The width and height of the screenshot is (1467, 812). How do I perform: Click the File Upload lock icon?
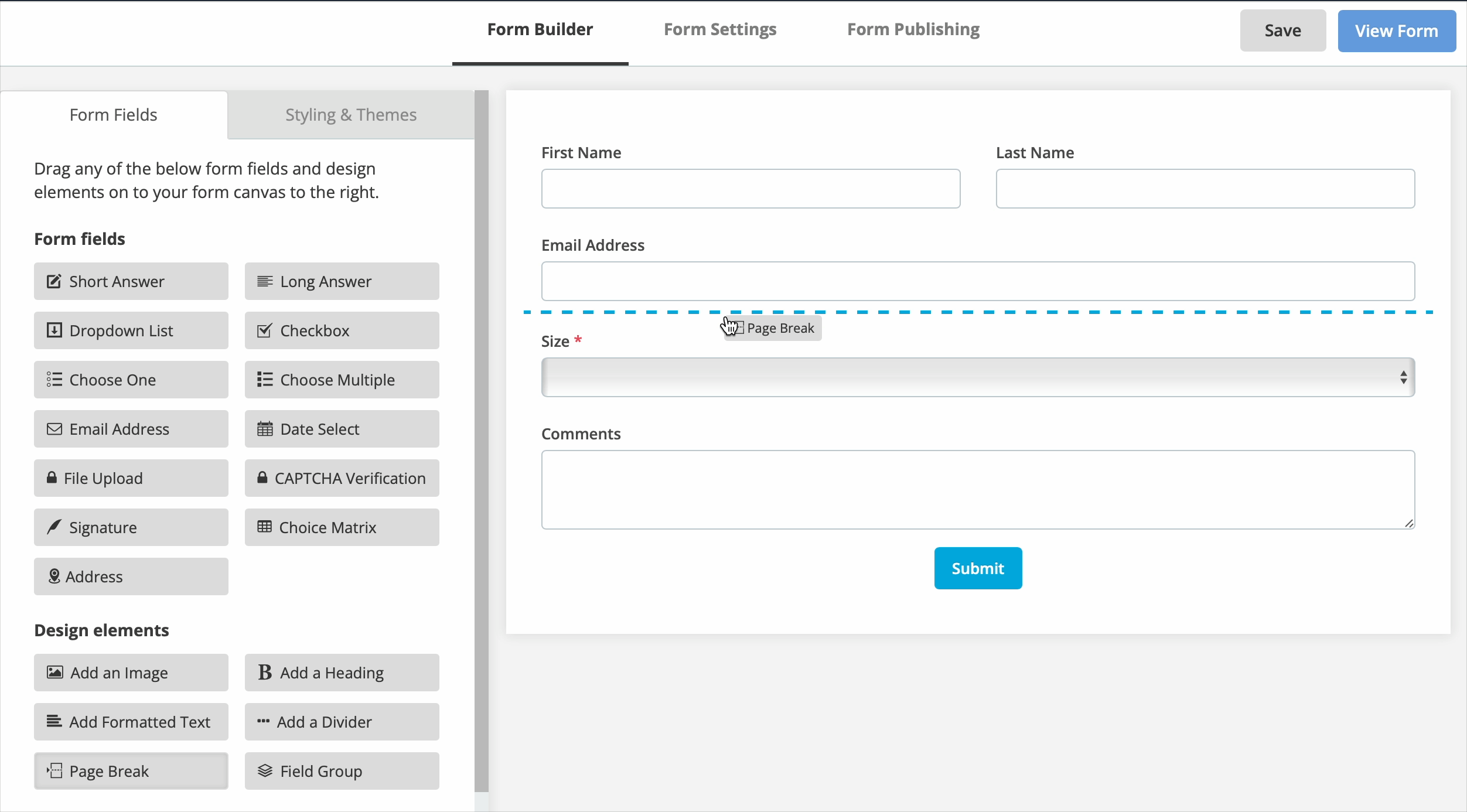click(52, 477)
